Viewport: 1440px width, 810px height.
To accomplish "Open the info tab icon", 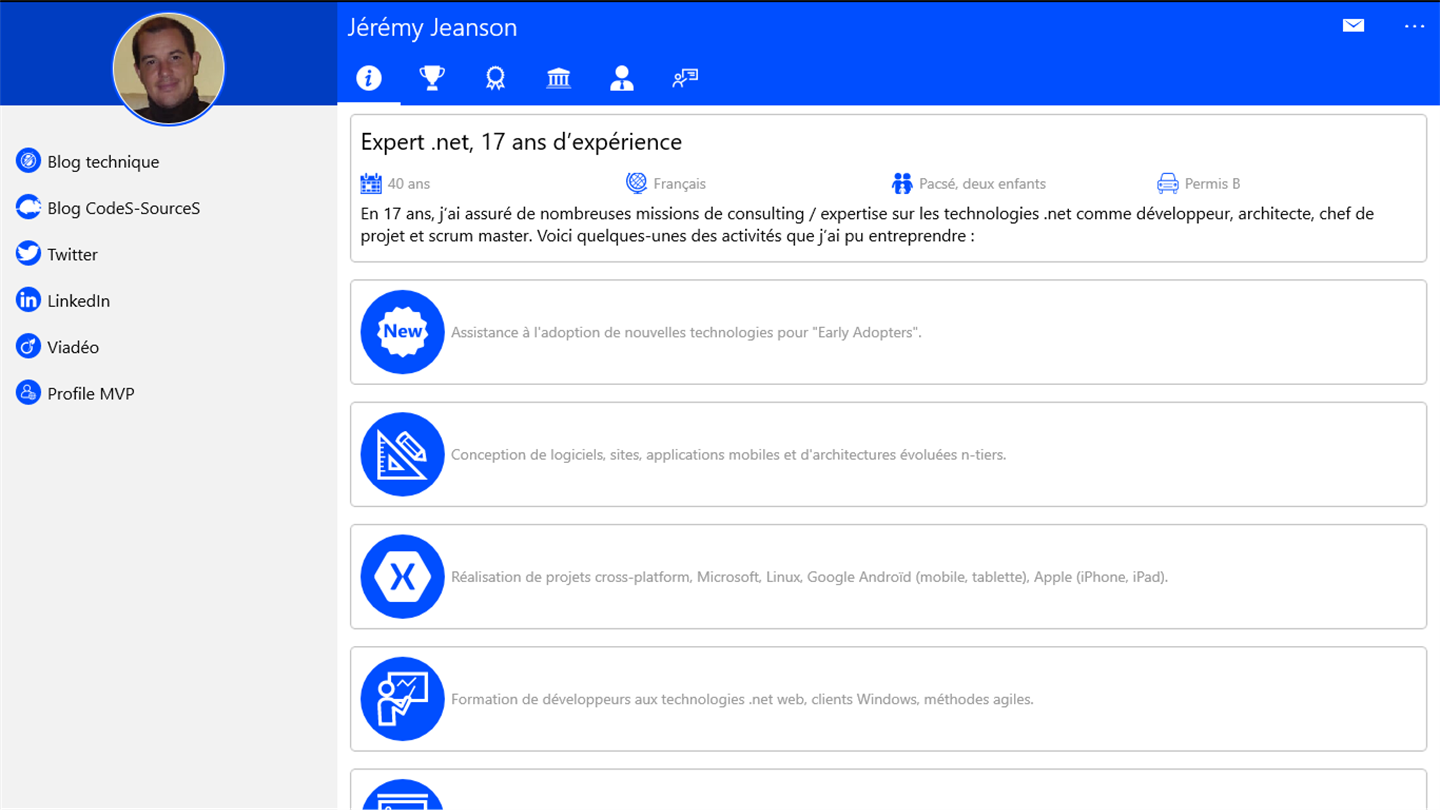I will (369, 78).
